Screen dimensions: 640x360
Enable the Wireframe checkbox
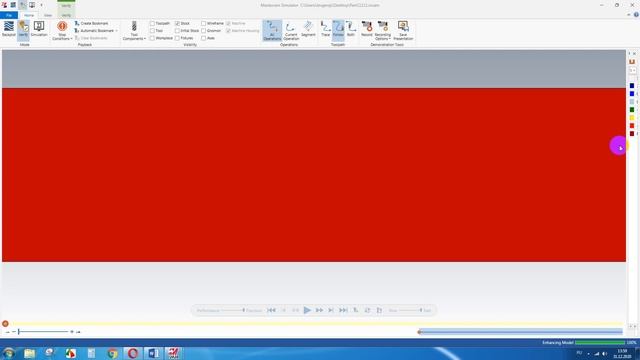click(x=204, y=23)
